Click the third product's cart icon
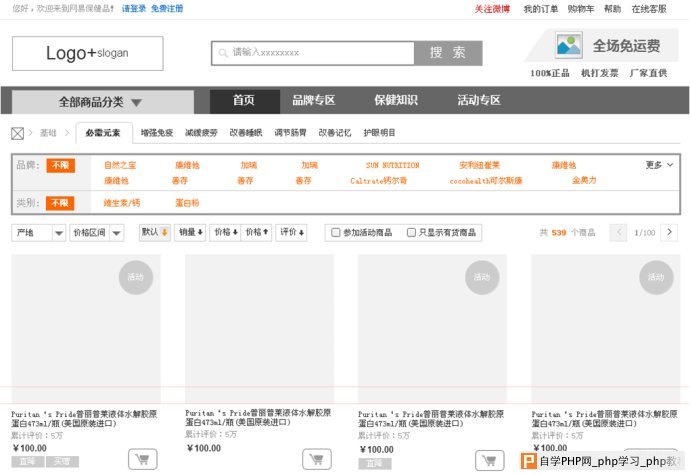 (x=490, y=459)
